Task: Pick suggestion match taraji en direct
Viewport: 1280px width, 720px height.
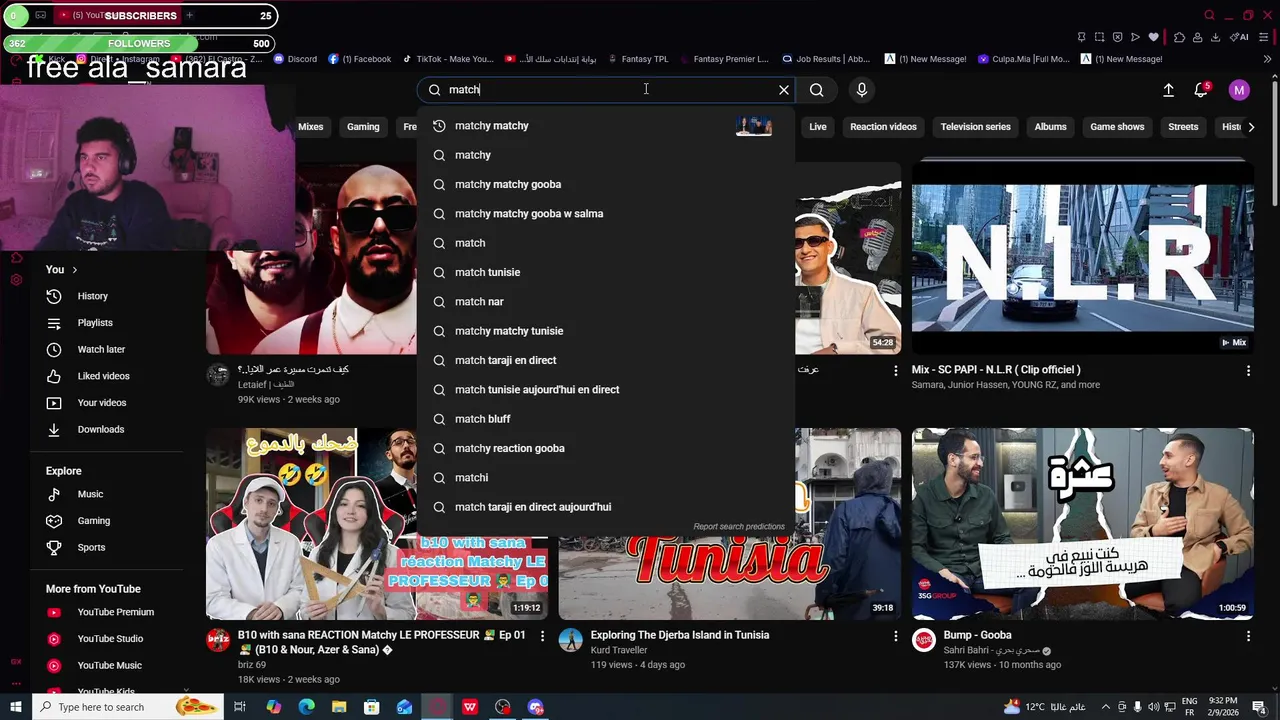Action: click(x=606, y=360)
